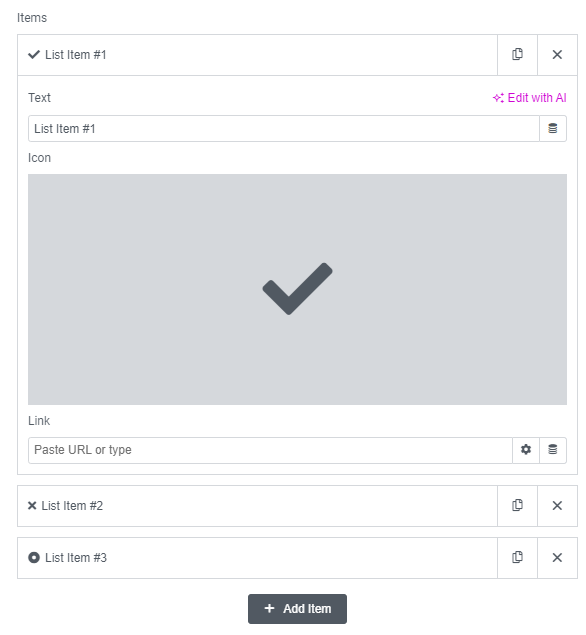
Task: Focus the List Item #1 text input
Action: pos(283,128)
